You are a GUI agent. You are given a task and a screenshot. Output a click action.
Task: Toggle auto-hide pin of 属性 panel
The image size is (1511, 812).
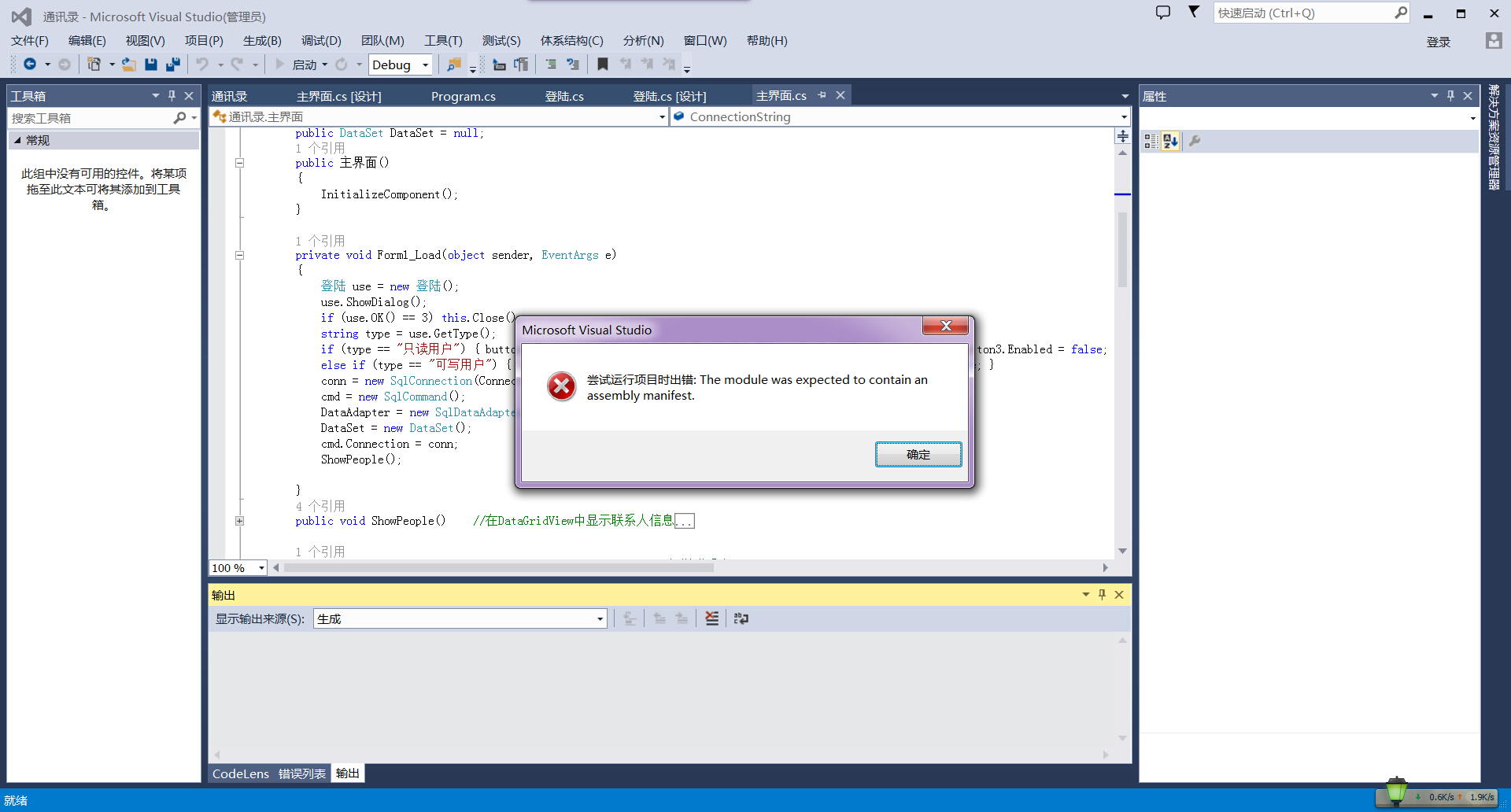(1450, 95)
